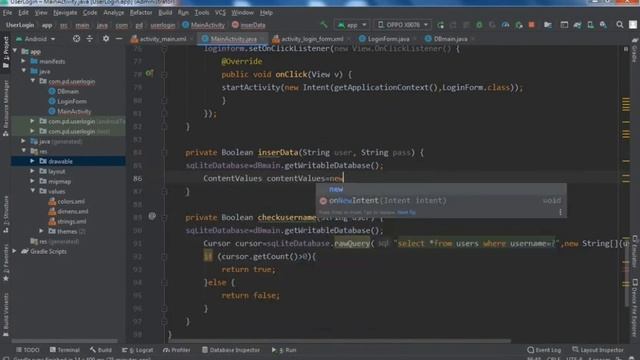Viewport: 640px width, 360px height.
Task: Click the green Debug bug icon
Action: [479, 25]
